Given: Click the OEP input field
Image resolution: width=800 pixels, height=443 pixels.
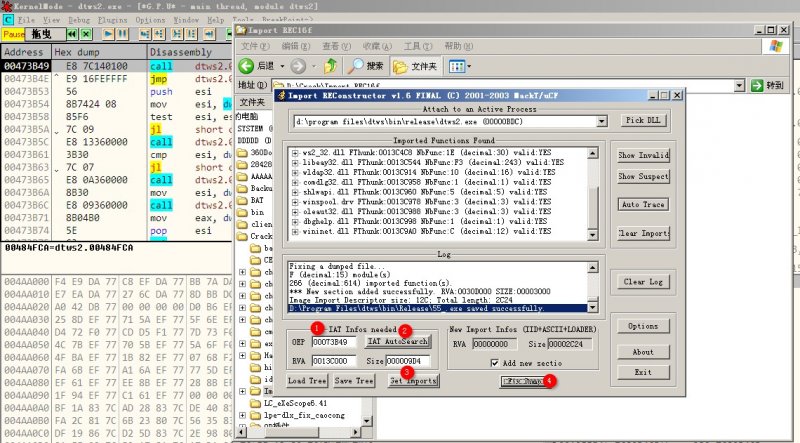Looking at the screenshot, I should point(334,342).
